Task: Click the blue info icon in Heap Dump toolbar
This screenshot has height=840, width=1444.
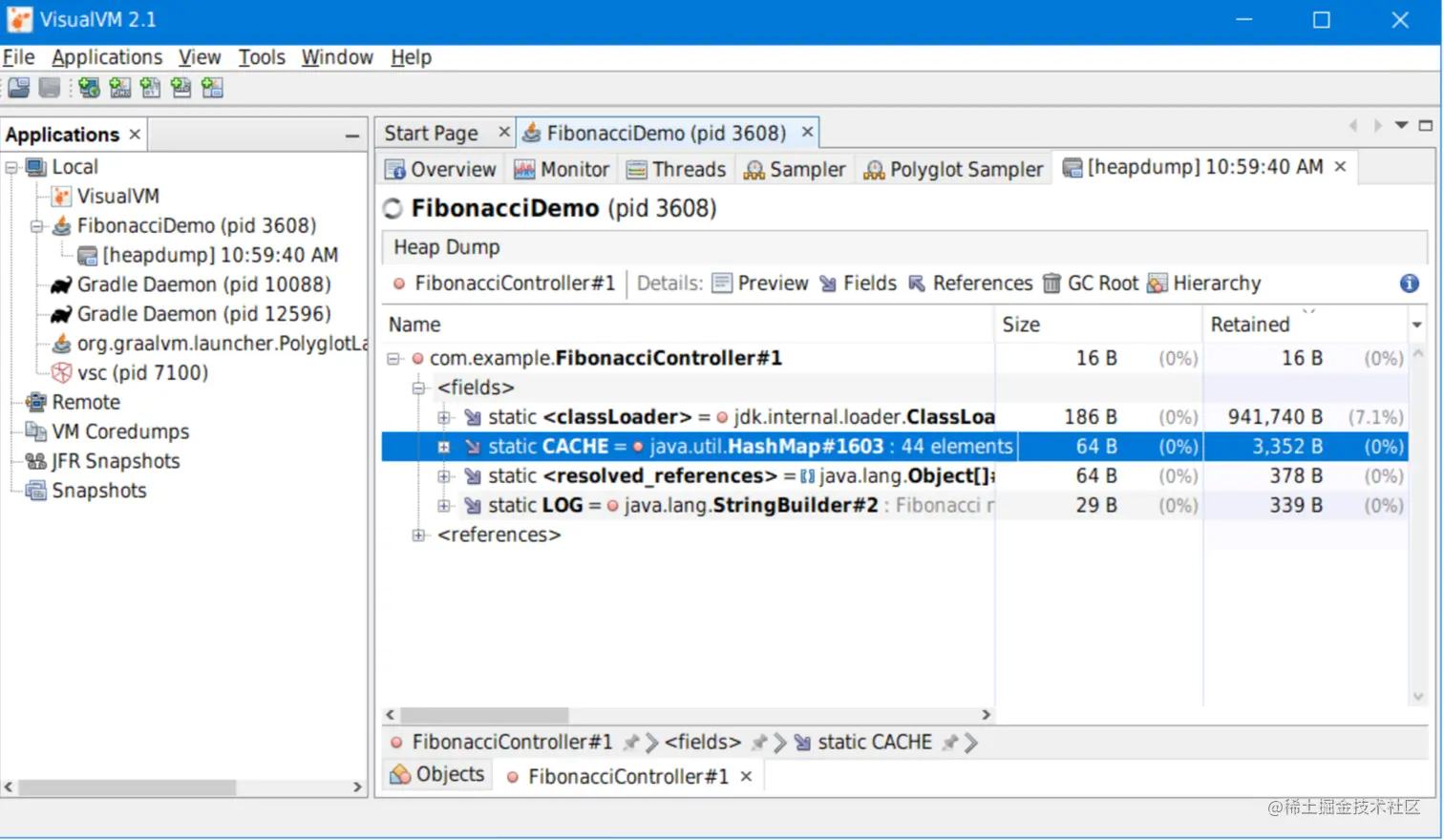Action: [x=1410, y=283]
